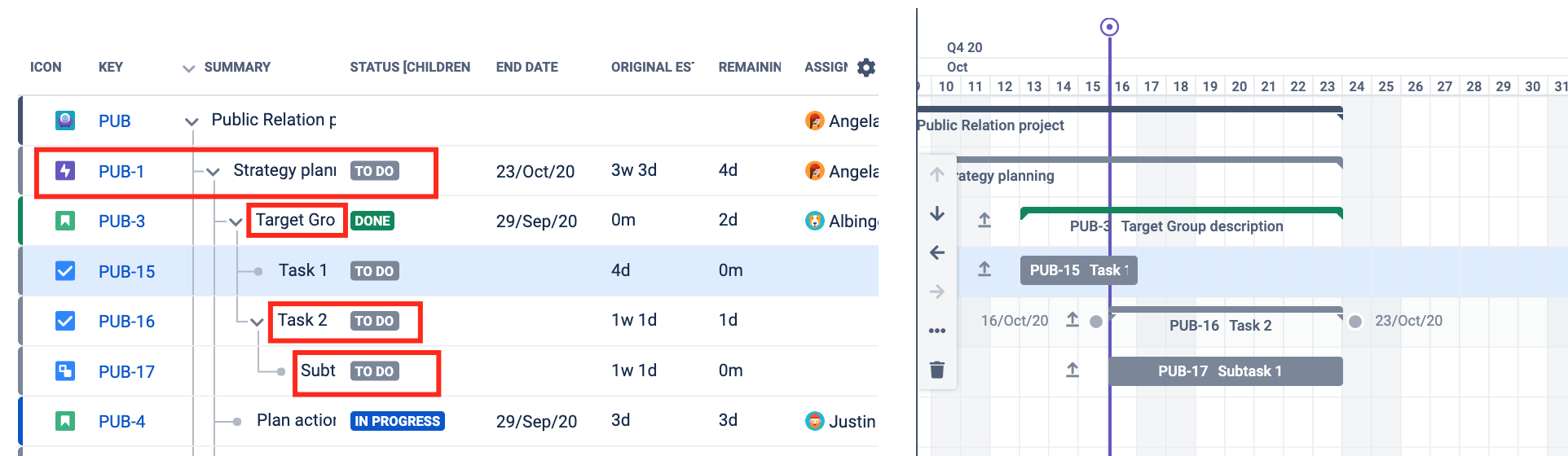The image size is (1568, 456).
Task: Toggle the task checkbox icon for PUB-16
Action: (65, 321)
